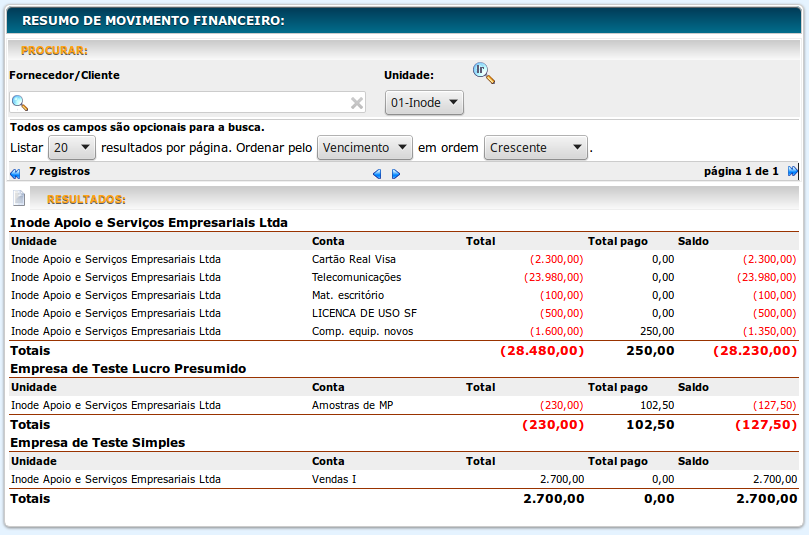
Task: Click the Vendas I account entry
Action: (x=334, y=479)
